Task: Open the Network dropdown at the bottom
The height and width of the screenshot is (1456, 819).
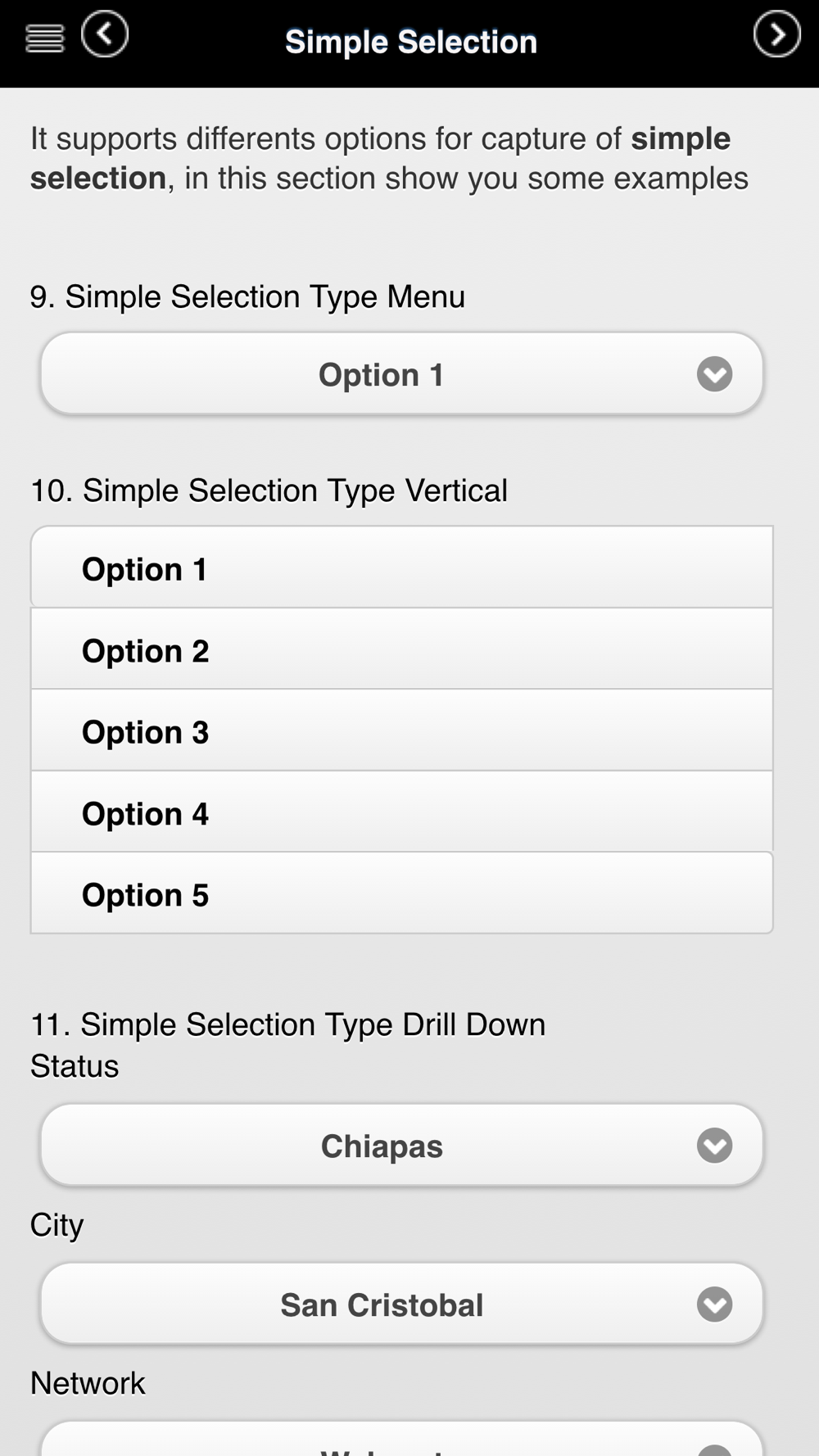Action: pos(402,1439)
